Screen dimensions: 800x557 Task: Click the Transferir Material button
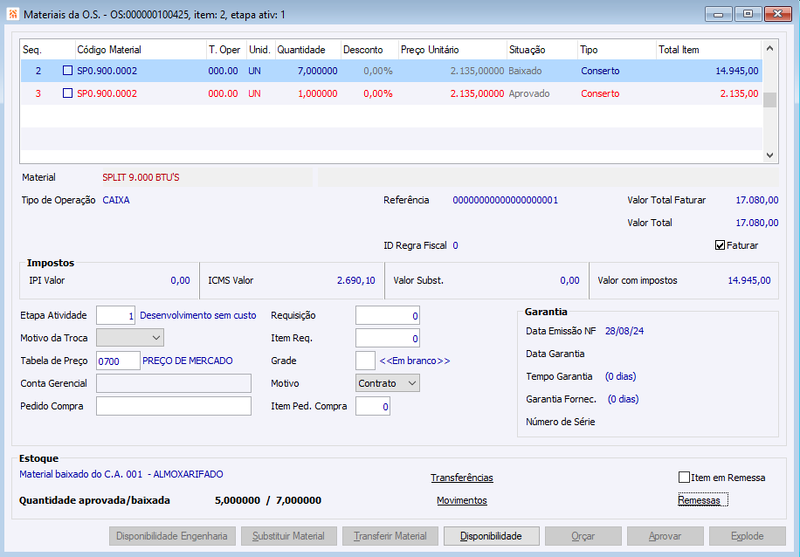point(390,536)
